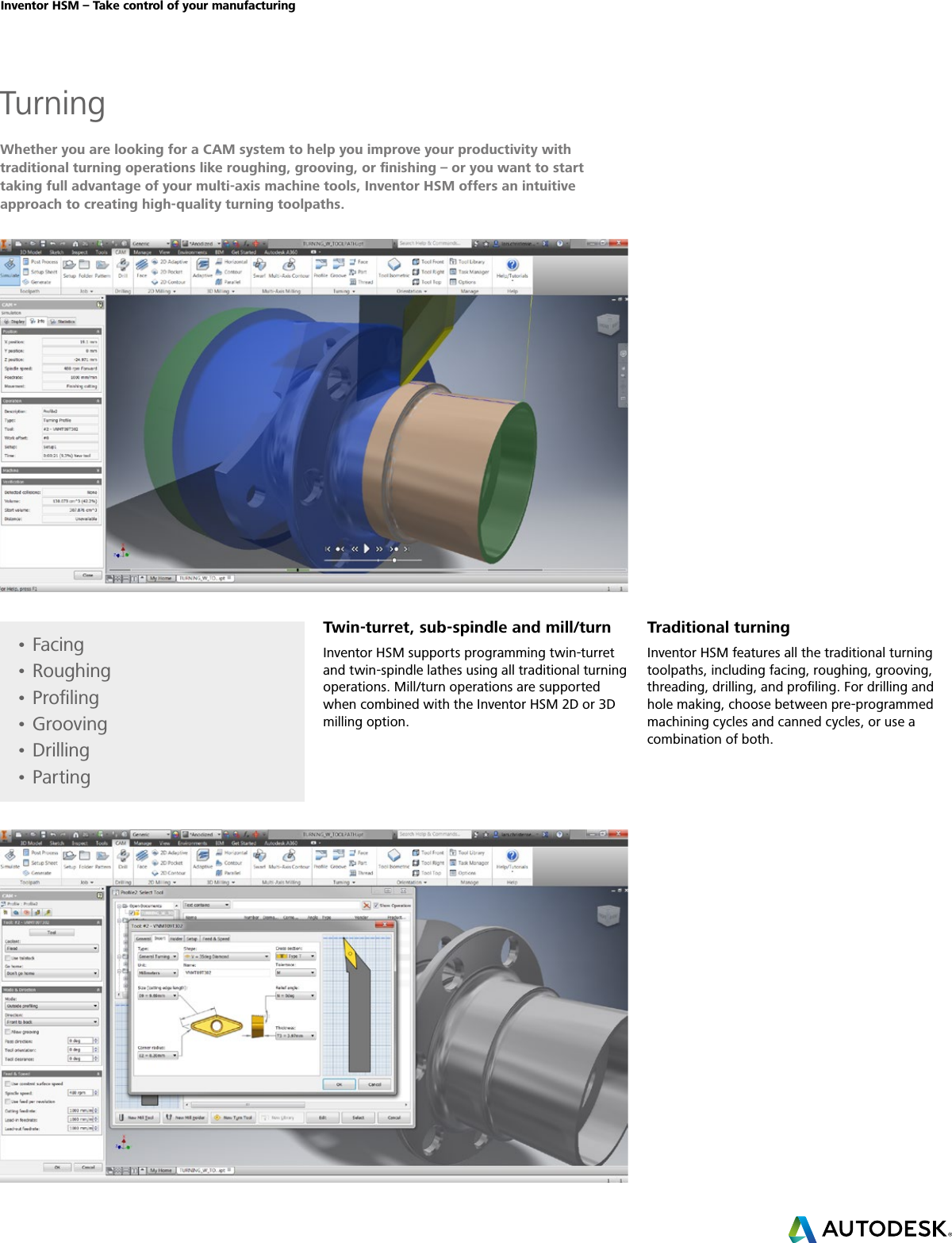Open the 2D Adaptive milling tool
Screen dimensions: 952x1243
[167, 262]
